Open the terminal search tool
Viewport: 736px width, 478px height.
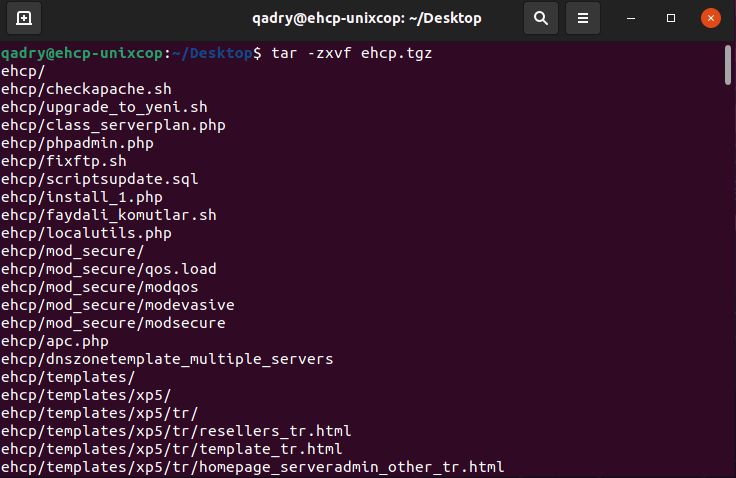click(541, 18)
